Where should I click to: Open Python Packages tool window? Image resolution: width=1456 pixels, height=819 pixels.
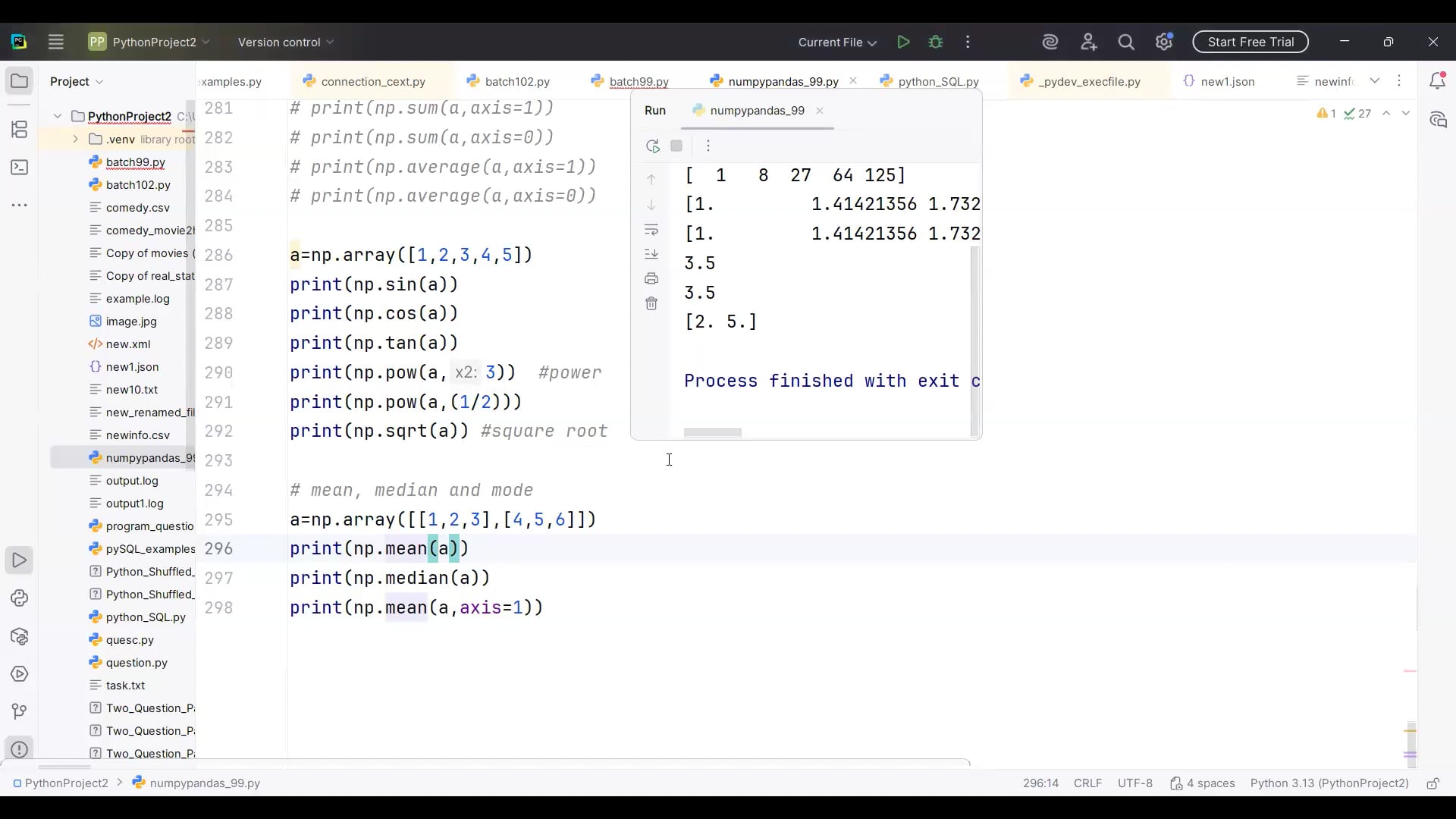tap(20, 636)
